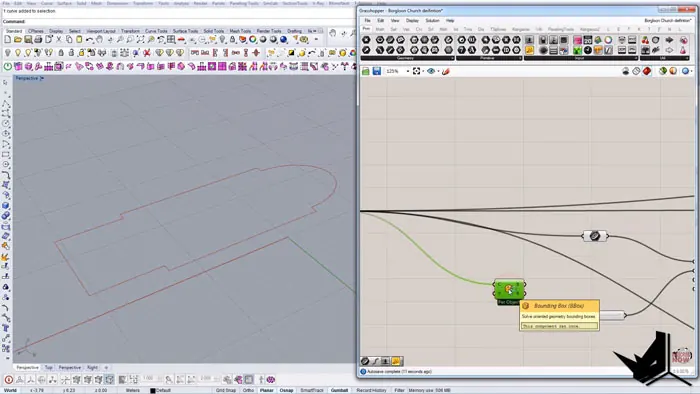This screenshot has width=700, height=394.
Task: Toggle Osnap in Rhino status bar
Action: (x=286, y=390)
